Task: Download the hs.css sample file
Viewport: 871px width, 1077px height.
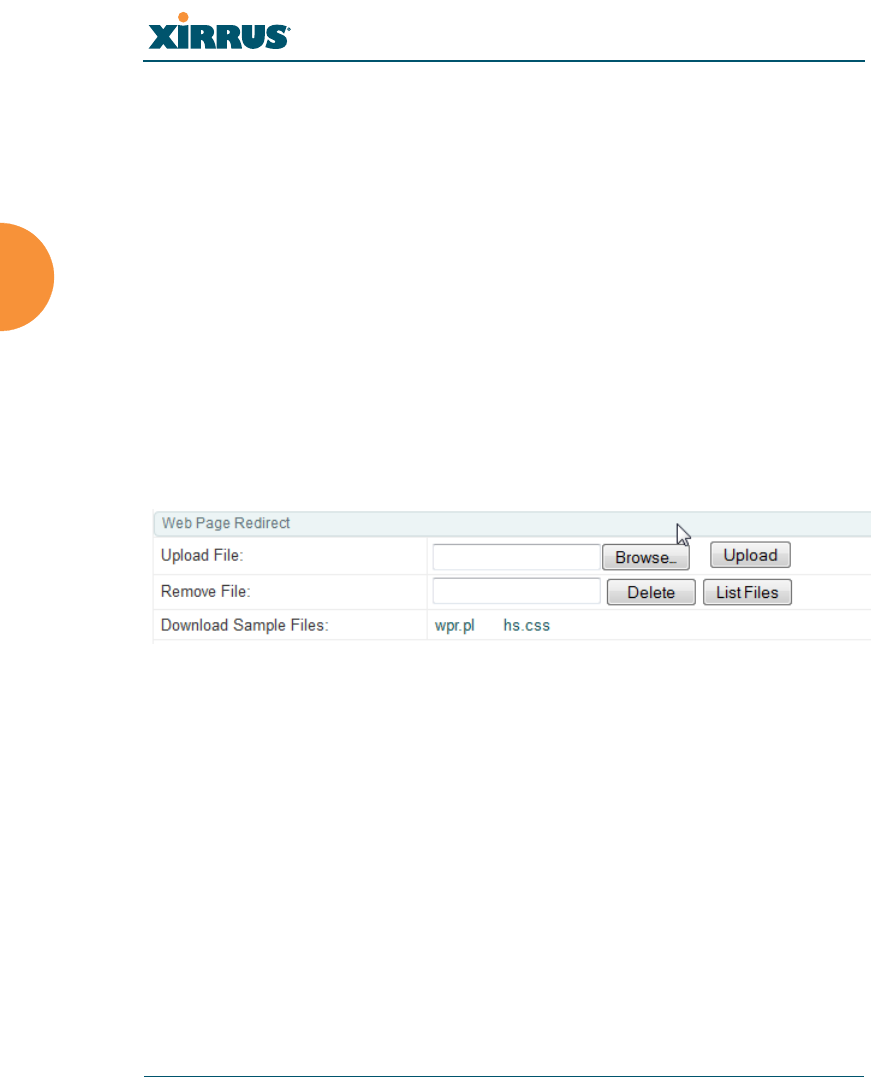Action: 527,626
